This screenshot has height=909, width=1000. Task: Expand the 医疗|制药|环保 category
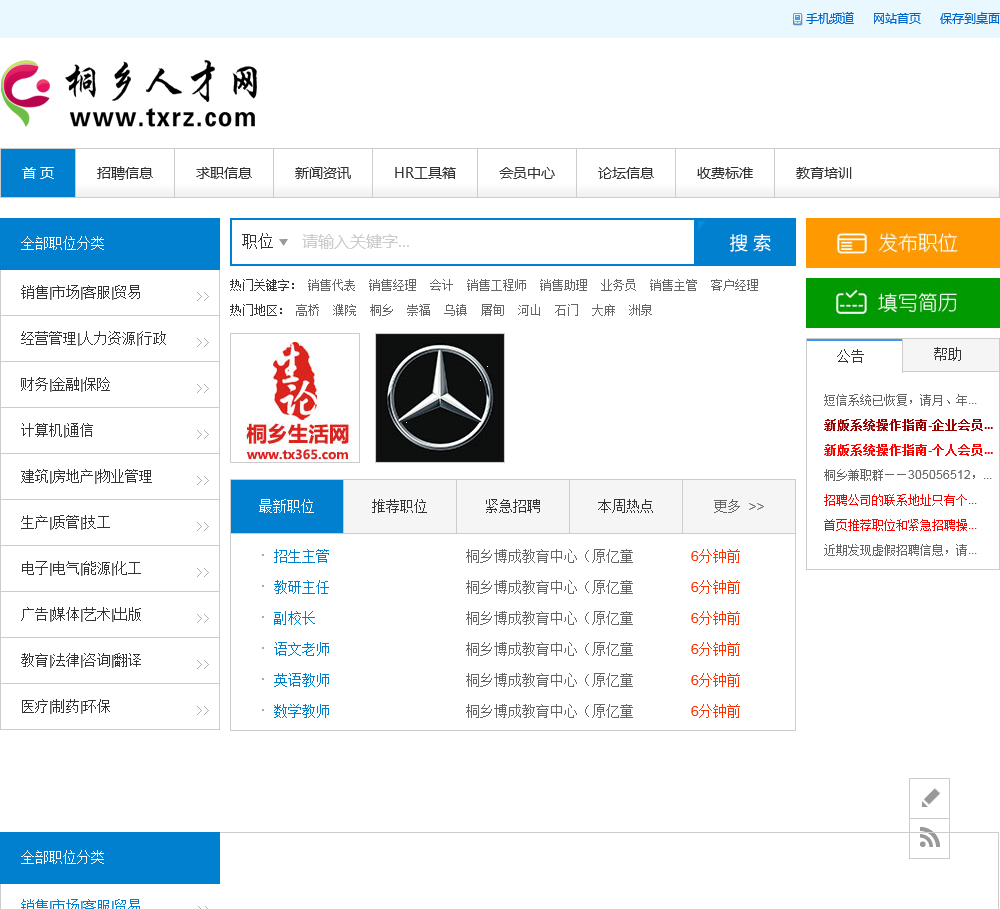[x=110, y=707]
